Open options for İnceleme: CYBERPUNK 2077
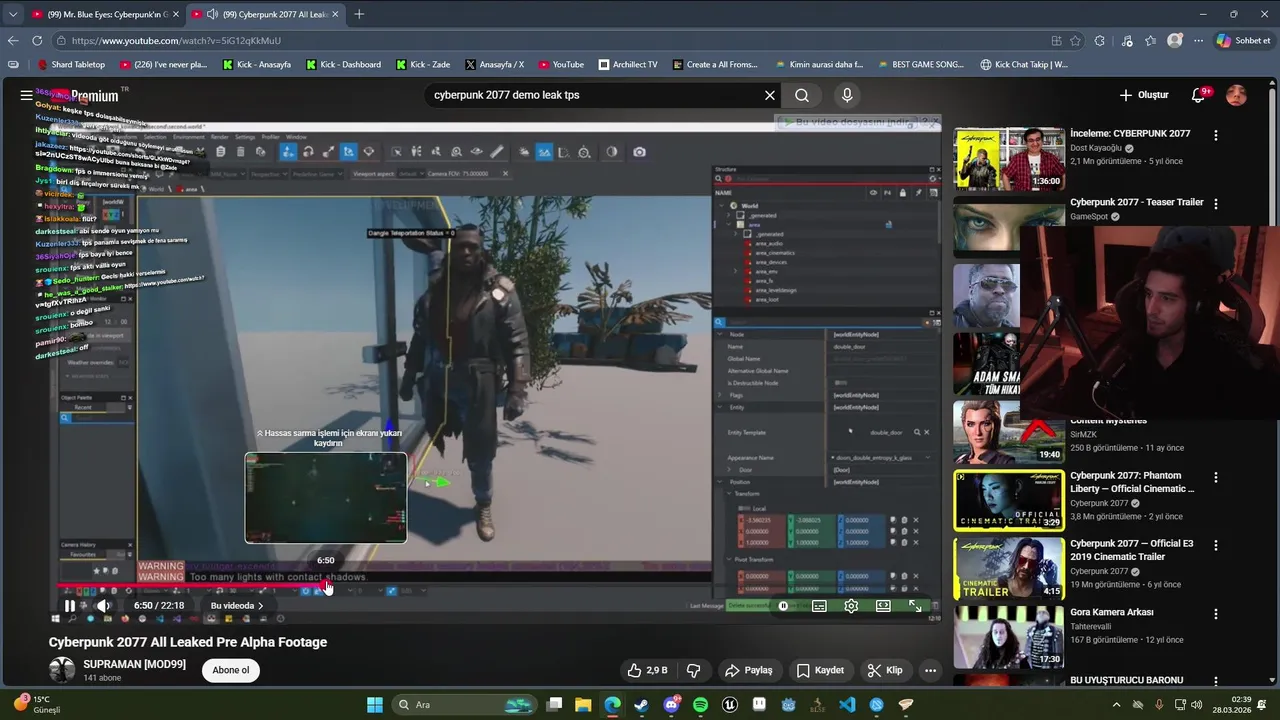Image resolution: width=1280 pixels, height=720 pixels. click(1216, 135)
